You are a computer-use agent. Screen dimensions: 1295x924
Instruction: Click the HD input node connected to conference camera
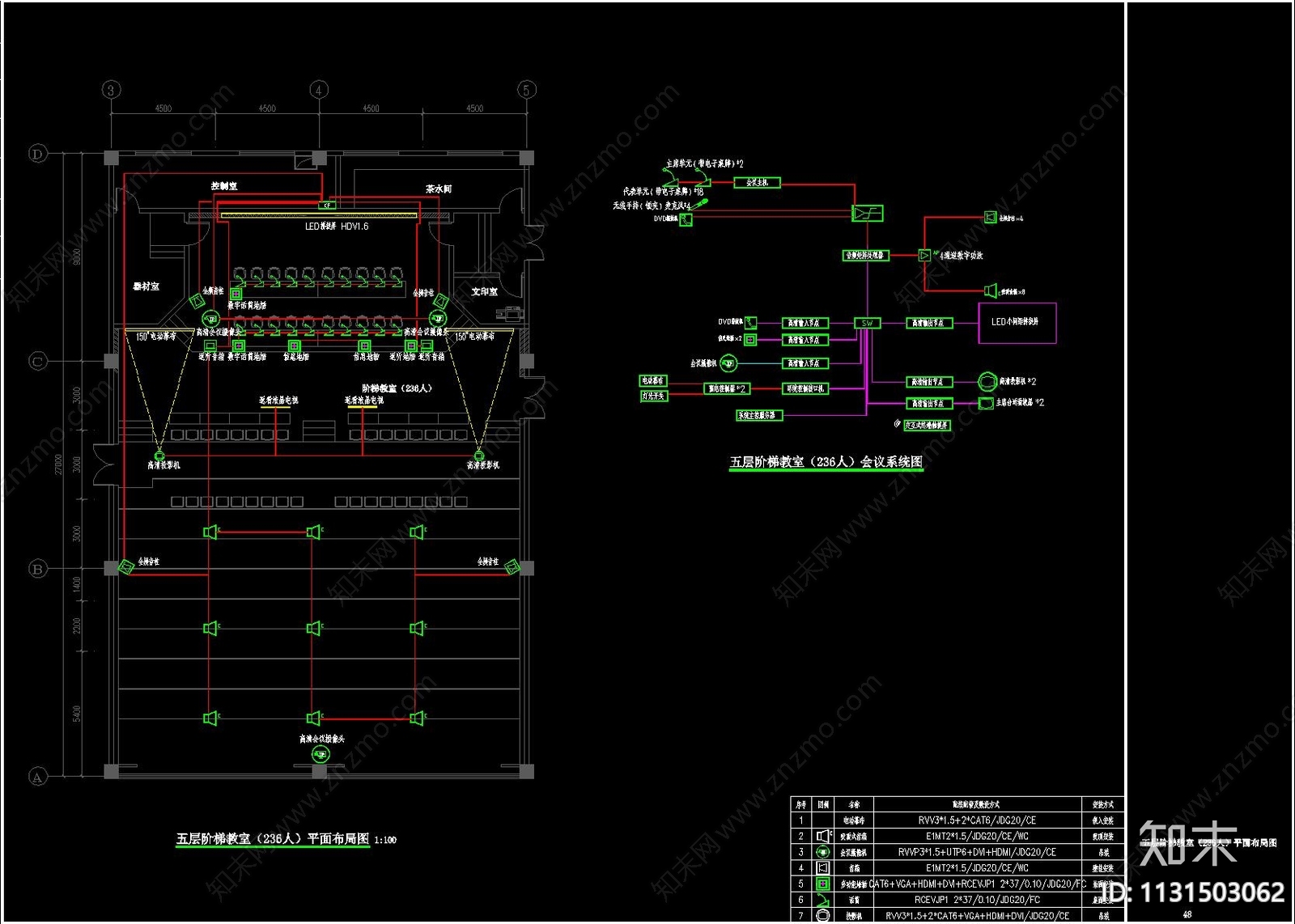[805, 363]
